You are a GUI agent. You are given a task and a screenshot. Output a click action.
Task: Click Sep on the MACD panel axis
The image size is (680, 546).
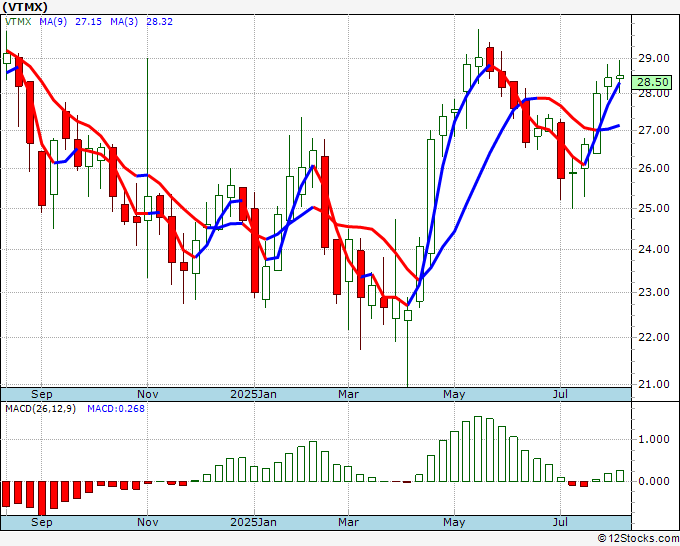tap(42, 522)
